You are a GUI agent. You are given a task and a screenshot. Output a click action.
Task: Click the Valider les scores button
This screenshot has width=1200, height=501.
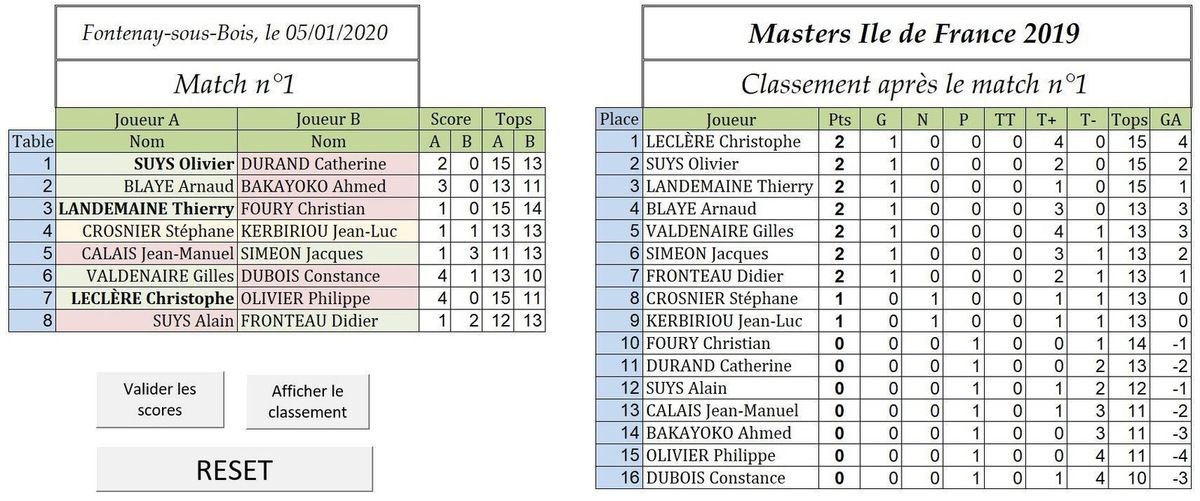159,399
